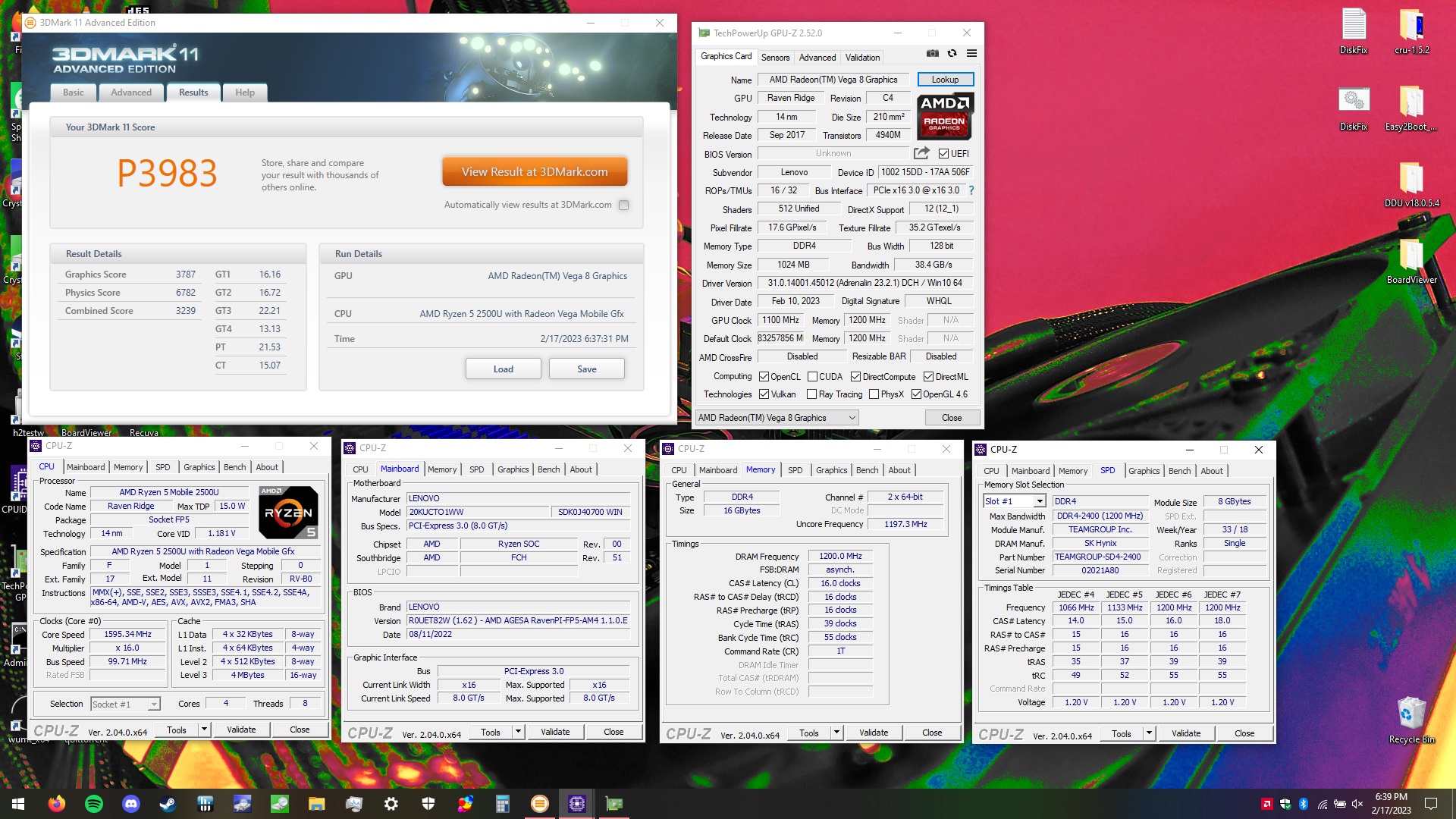Expand Tools arrow in CPU-Z processor window
Viewport: 1456px width, 819px height.
tap(204, 730)
